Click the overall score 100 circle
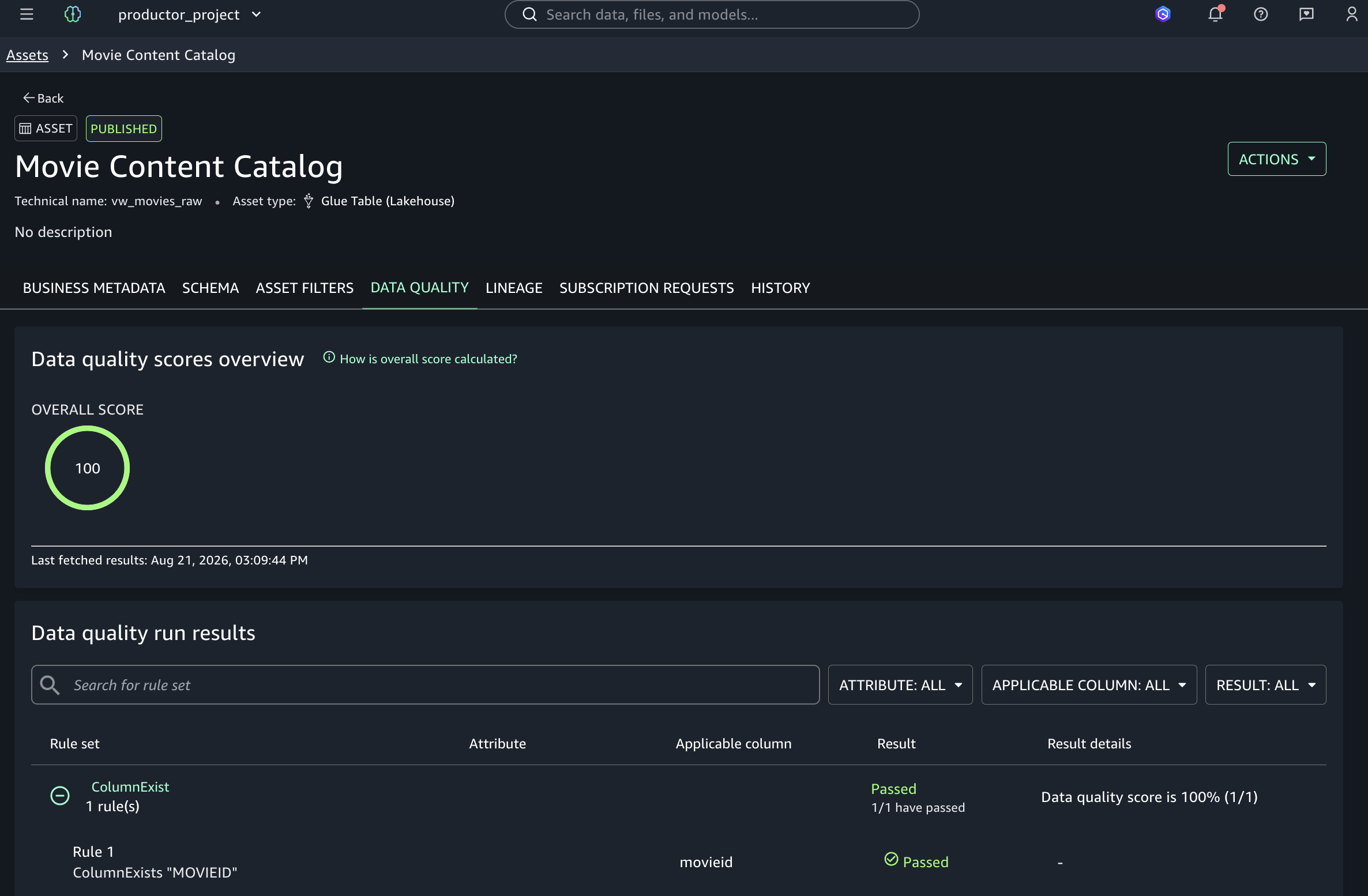Image resolution: width=1368 pixels, height=896 pixels. point(87,468)
